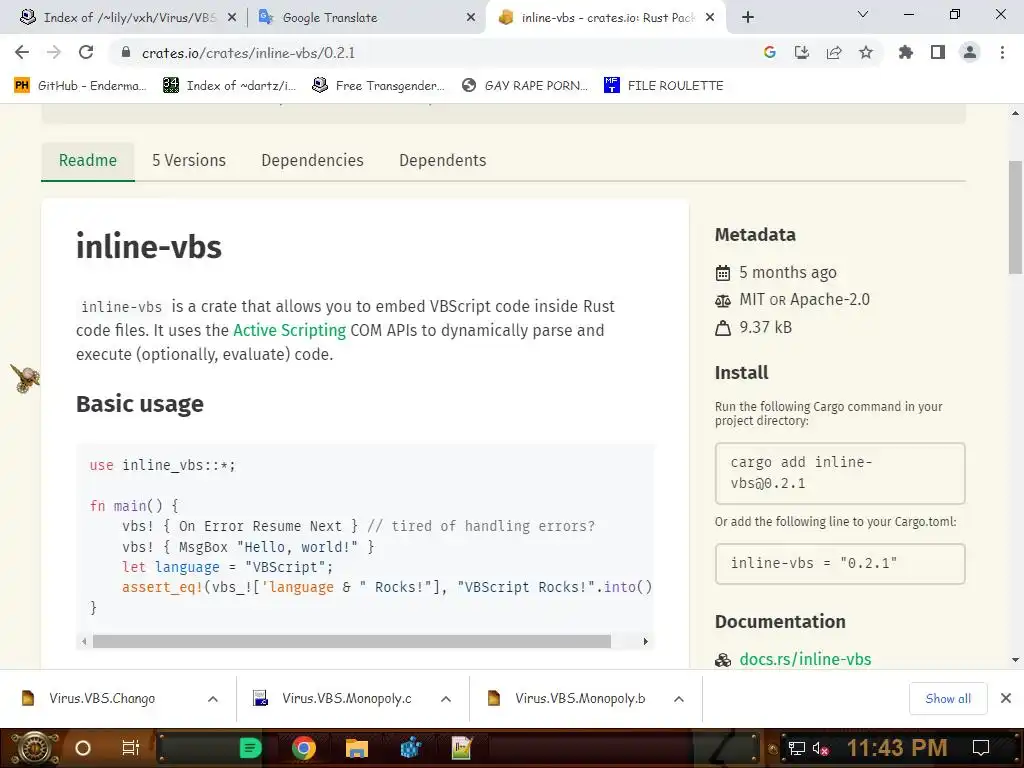Open Task View on taskbar
This screenshot has width=1024, height=768.
pos(131,748)
